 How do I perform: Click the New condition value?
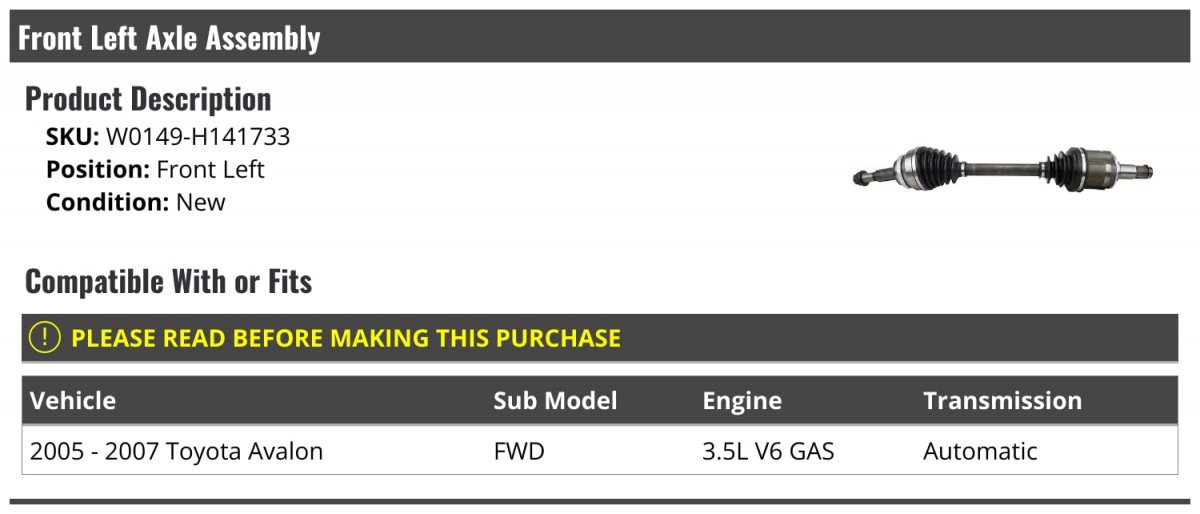tap(201, 202)
